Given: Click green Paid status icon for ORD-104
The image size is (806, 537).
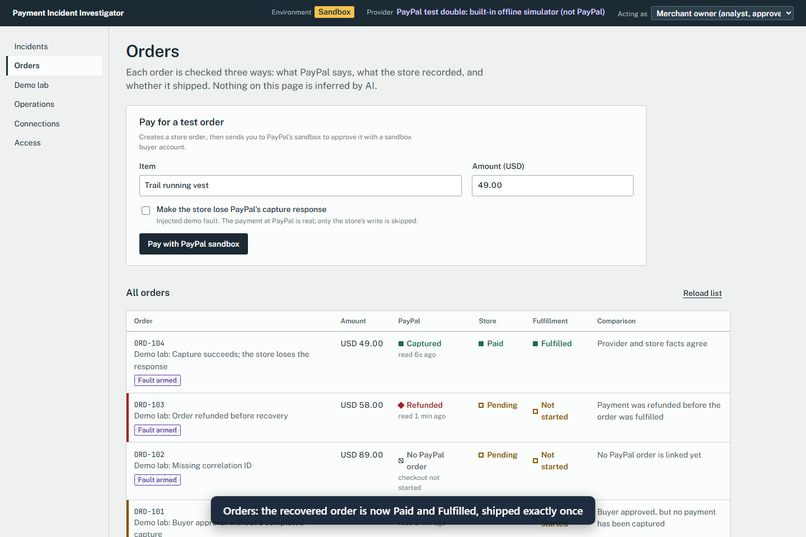Looking at the screenshot, I should [x=481, y=344].
